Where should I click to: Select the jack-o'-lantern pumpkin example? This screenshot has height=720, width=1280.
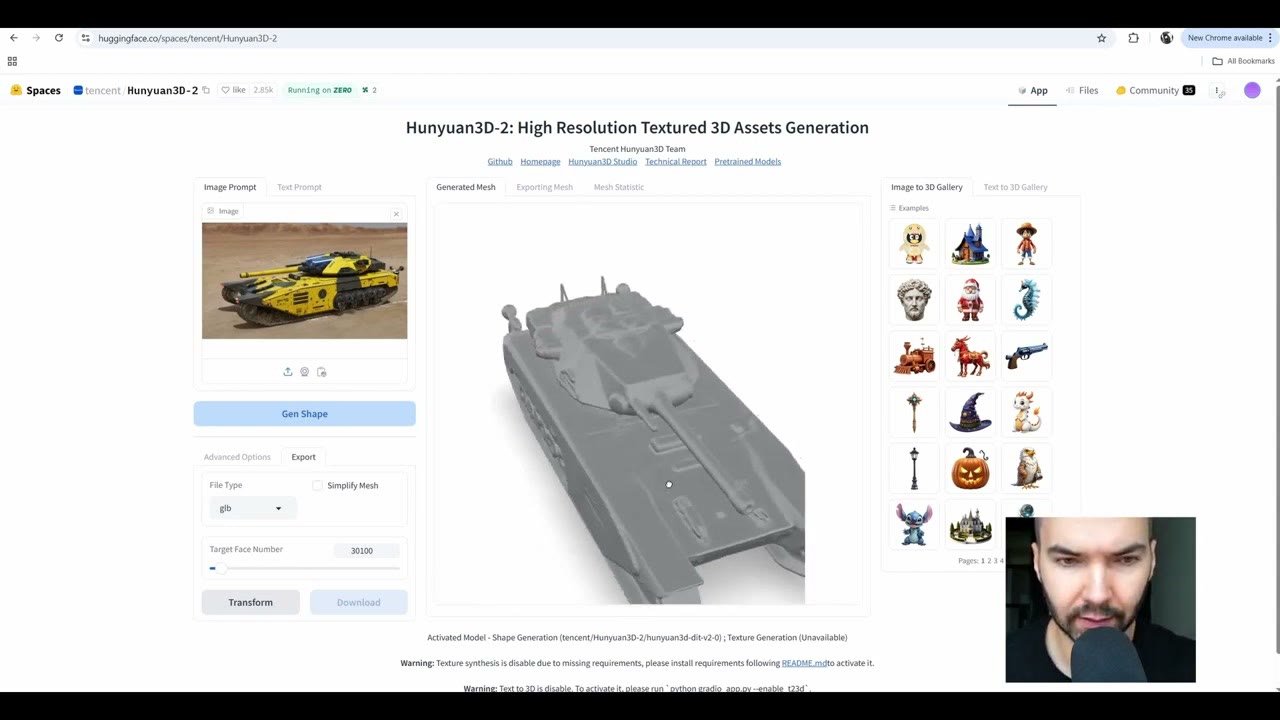(970, 468)
